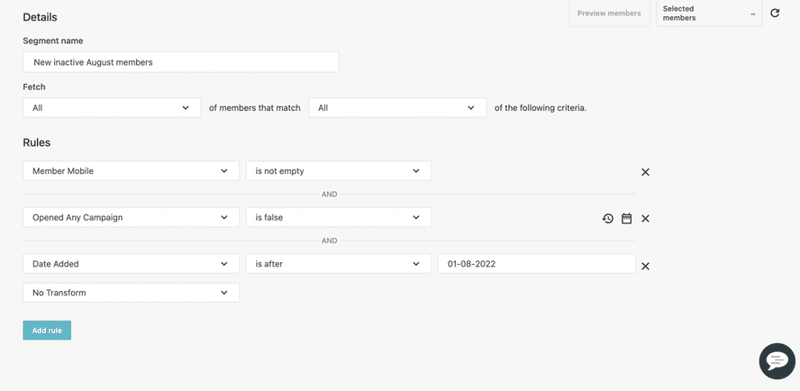This screenshot has width=800, height=391.
Task: Change the 'is after' operator dropdown
Action: (339, 264)
